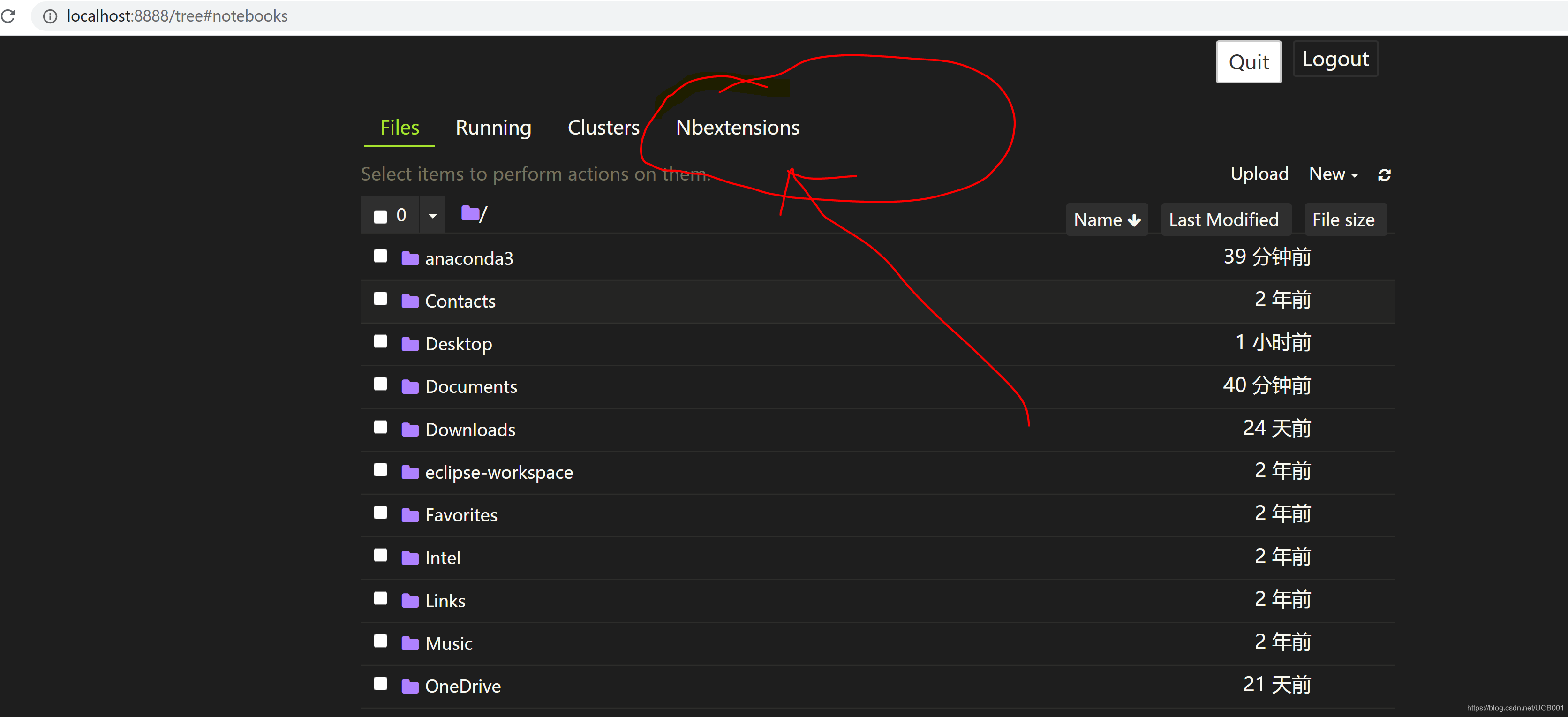Expand the New notebook dropdown
The width and height of the screenshot is (1568, 717).
coord(1333,174)
